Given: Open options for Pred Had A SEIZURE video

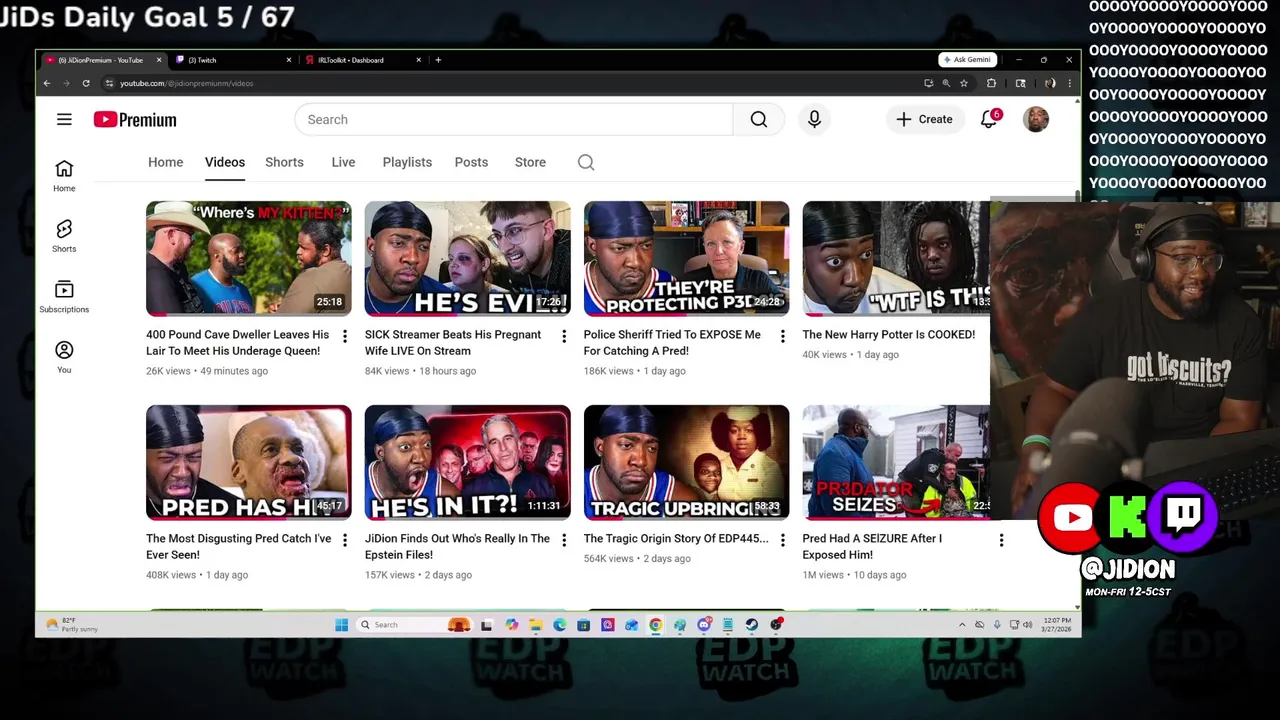Looking at the screenshot, I should [x=1001, y=540].
